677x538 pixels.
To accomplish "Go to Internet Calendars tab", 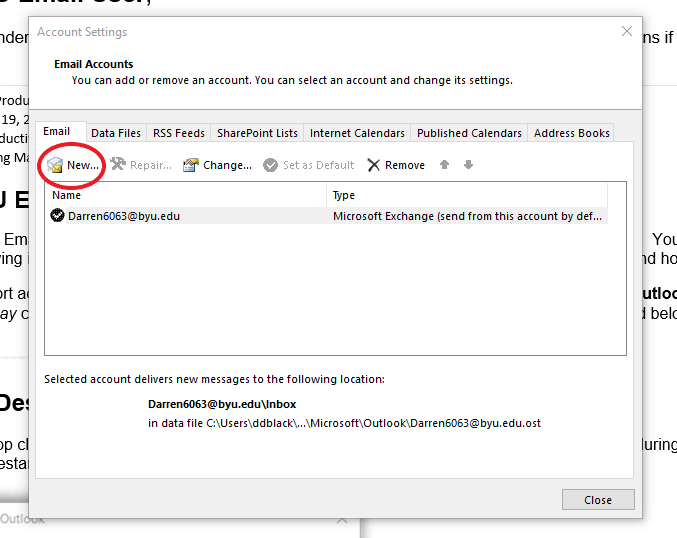I will point(357,133).
